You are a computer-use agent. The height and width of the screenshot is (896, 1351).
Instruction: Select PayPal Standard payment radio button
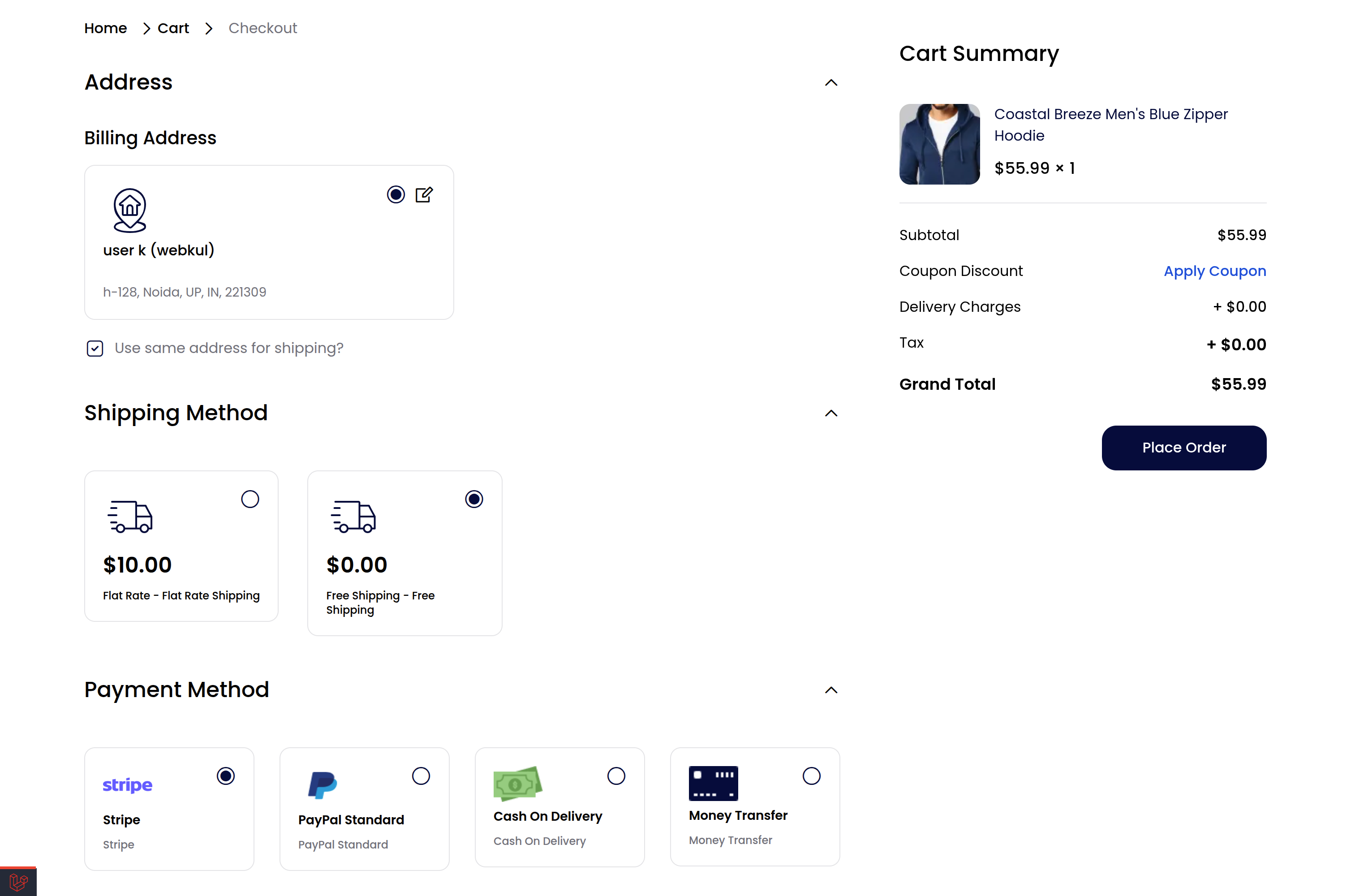pos(421,776)
